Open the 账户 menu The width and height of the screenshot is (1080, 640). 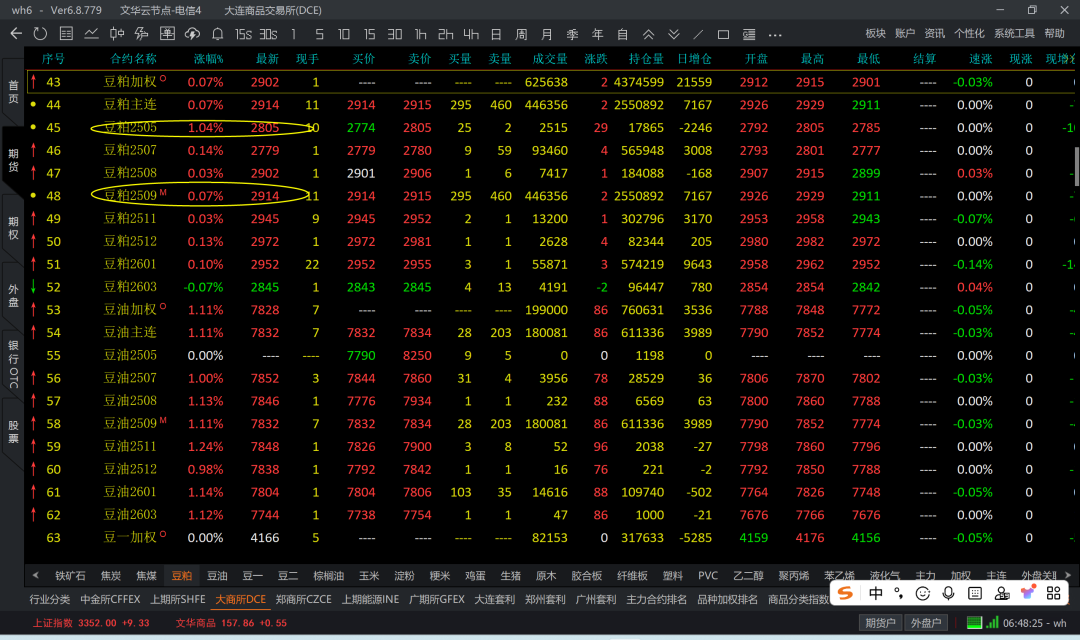pyautogui.click(x=904, y=33)
